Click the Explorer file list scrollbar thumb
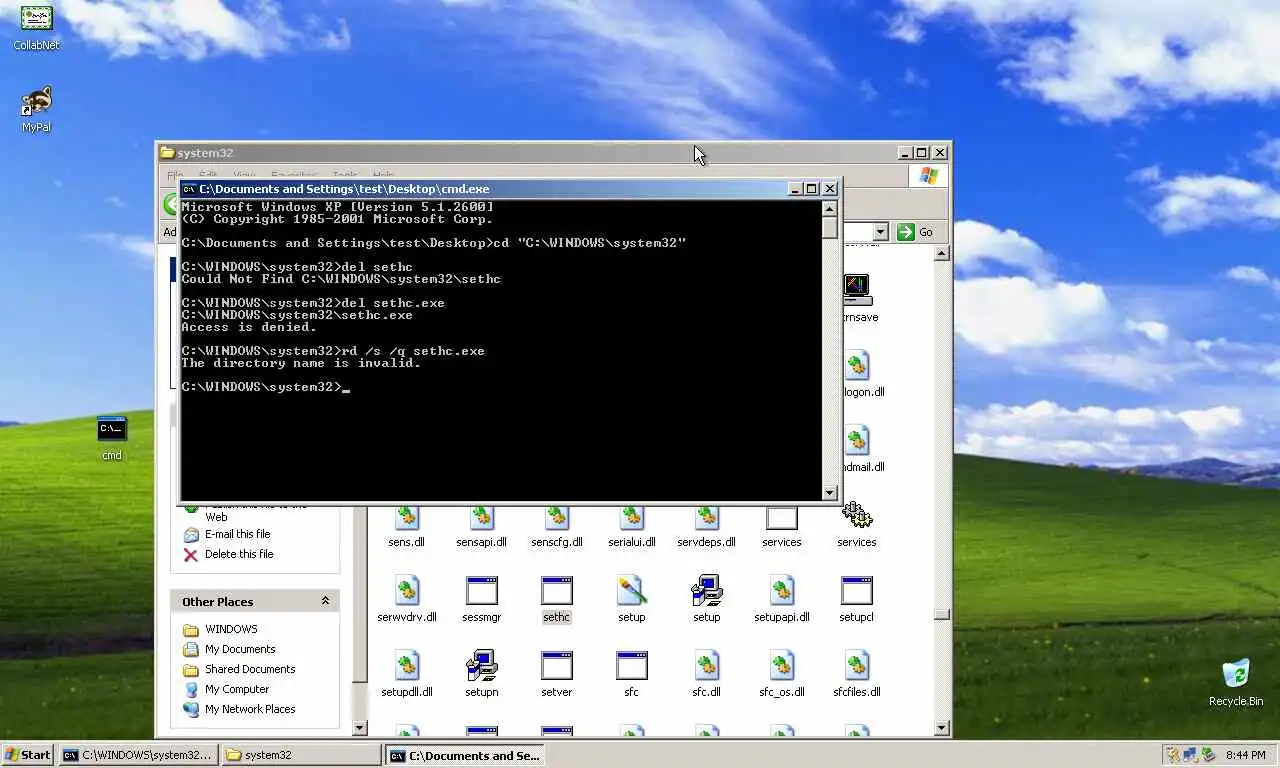This screenshot has width=1280, height=768. click(941, 614)
